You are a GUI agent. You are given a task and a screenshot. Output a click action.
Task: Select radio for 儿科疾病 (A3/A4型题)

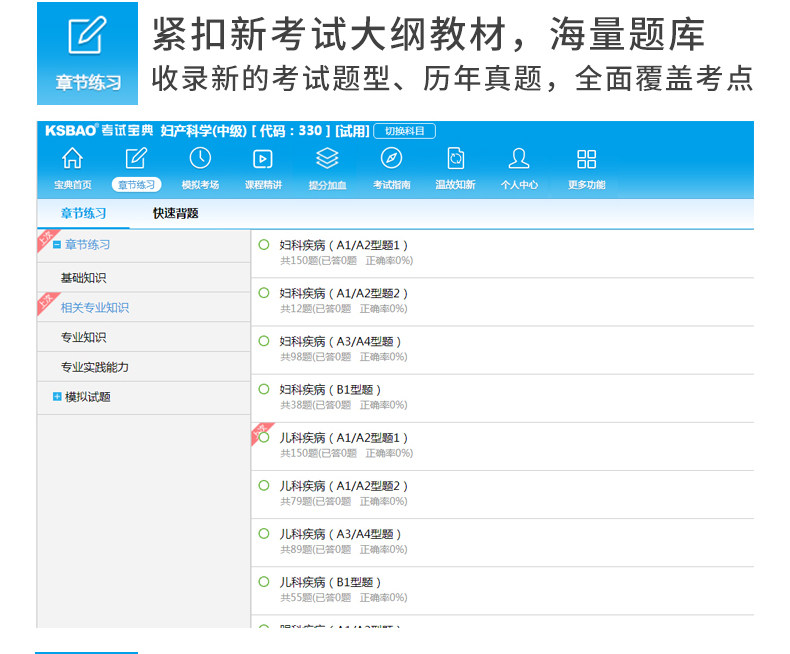tap(264, 534)
